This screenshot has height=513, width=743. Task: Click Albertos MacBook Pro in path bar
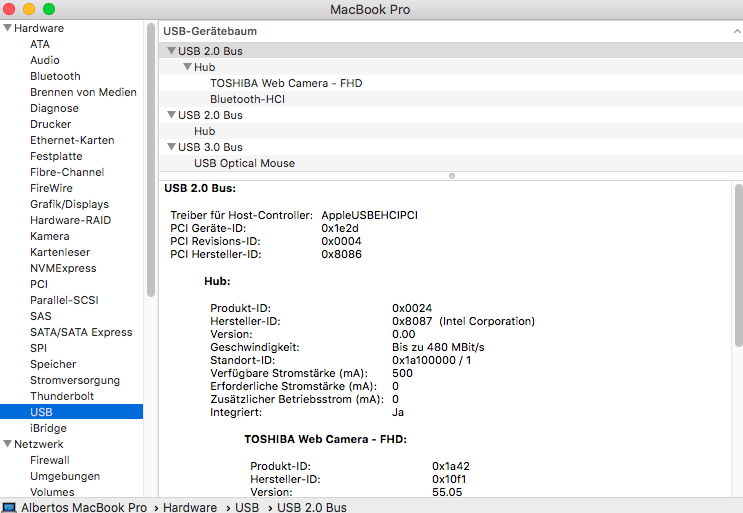click(84, 507)
